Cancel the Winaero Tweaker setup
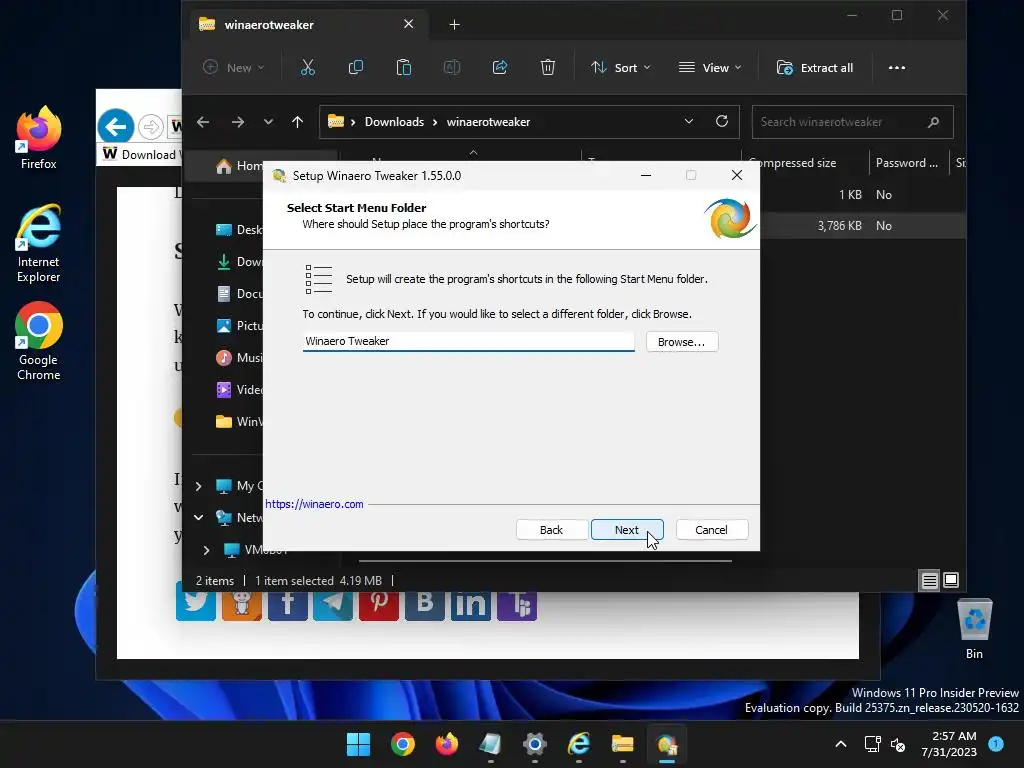The height and width of the screenshot is (768, 1024). [711, 530]
